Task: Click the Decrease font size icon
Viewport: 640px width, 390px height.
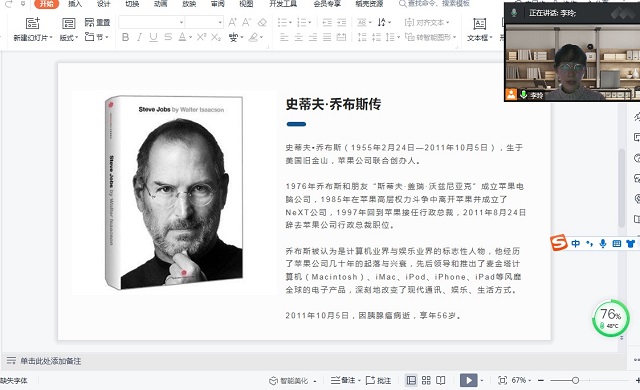Action: tap(247, 22)
